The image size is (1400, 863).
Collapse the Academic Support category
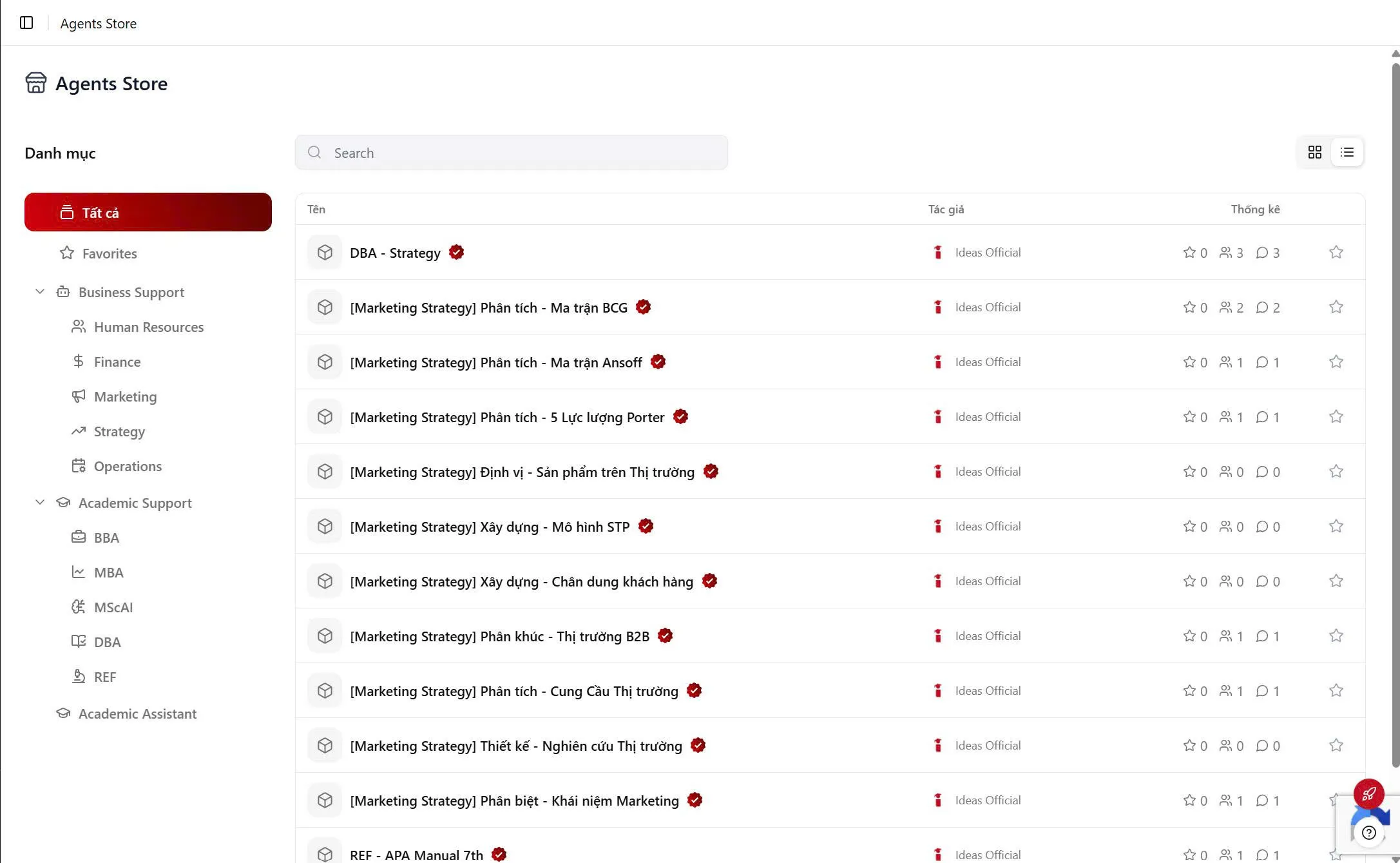click(40, 502)
